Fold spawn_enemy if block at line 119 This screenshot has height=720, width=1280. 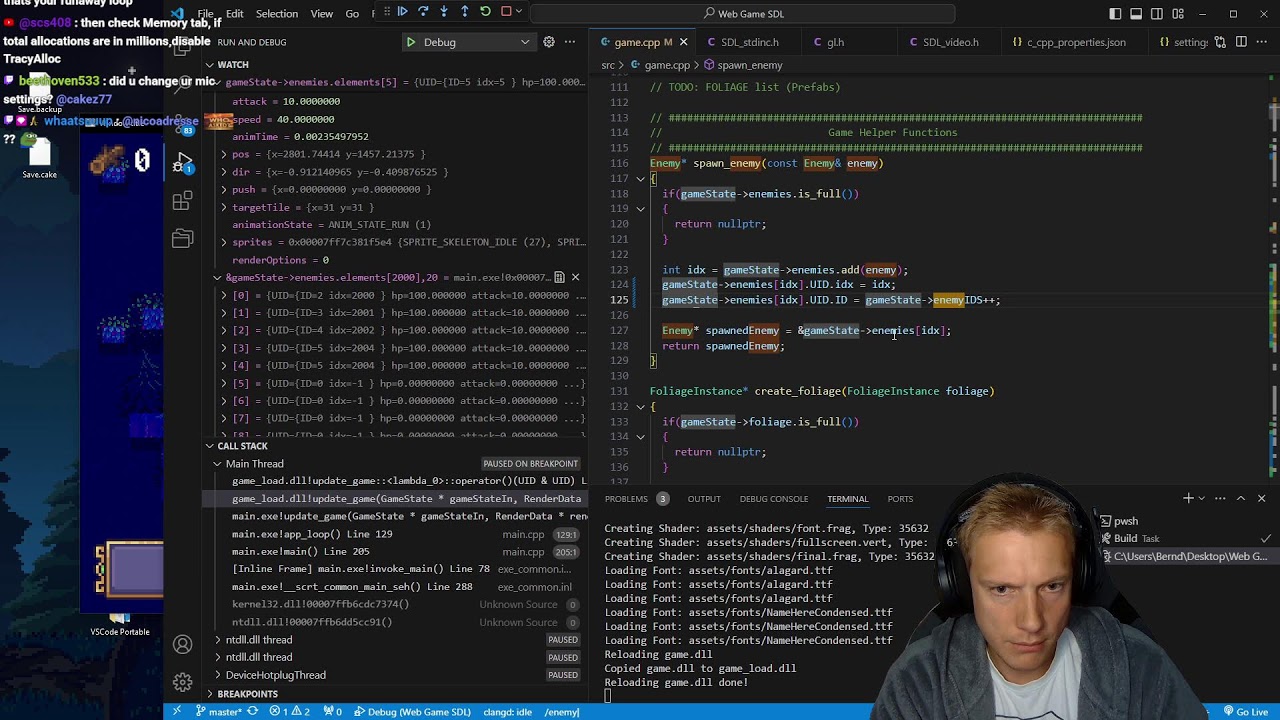coord(640,209)
